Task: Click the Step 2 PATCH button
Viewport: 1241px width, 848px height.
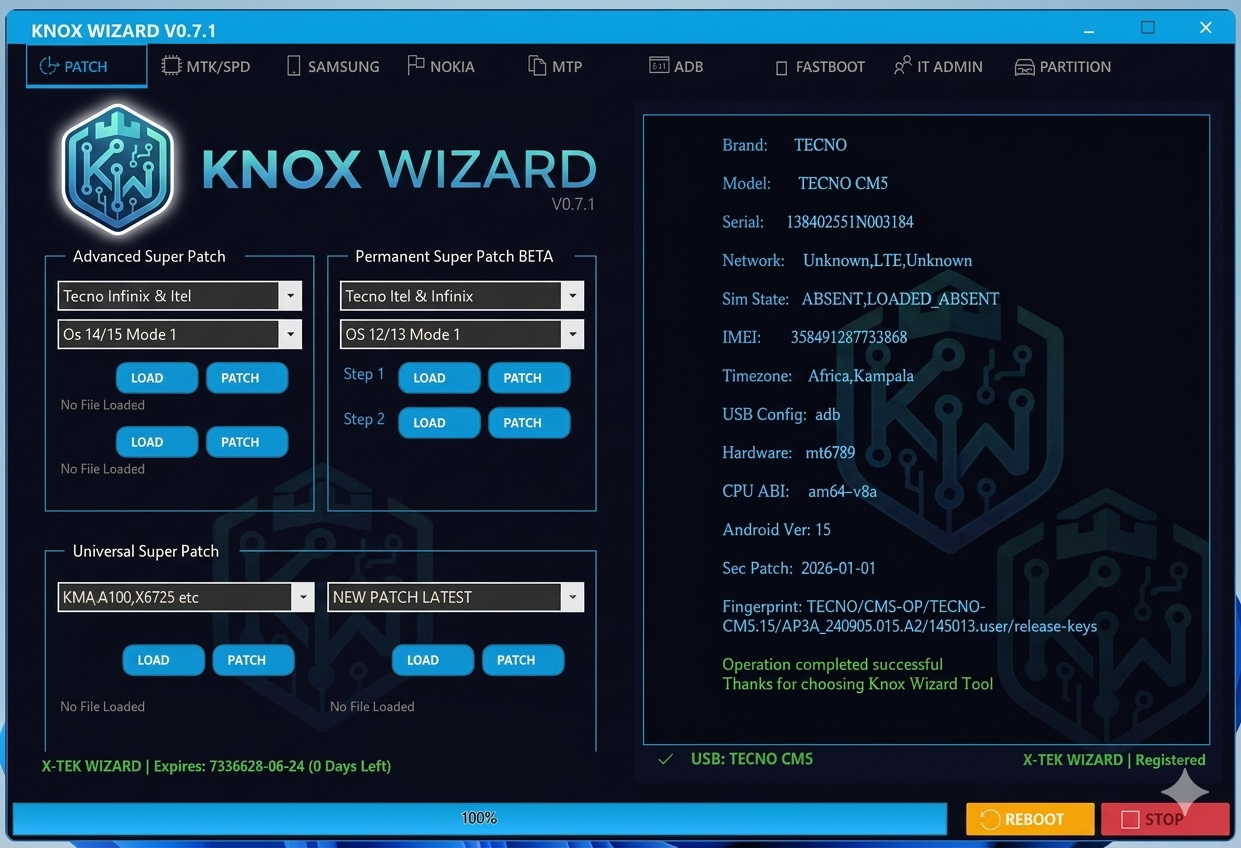Action: (x=529, y=423)
